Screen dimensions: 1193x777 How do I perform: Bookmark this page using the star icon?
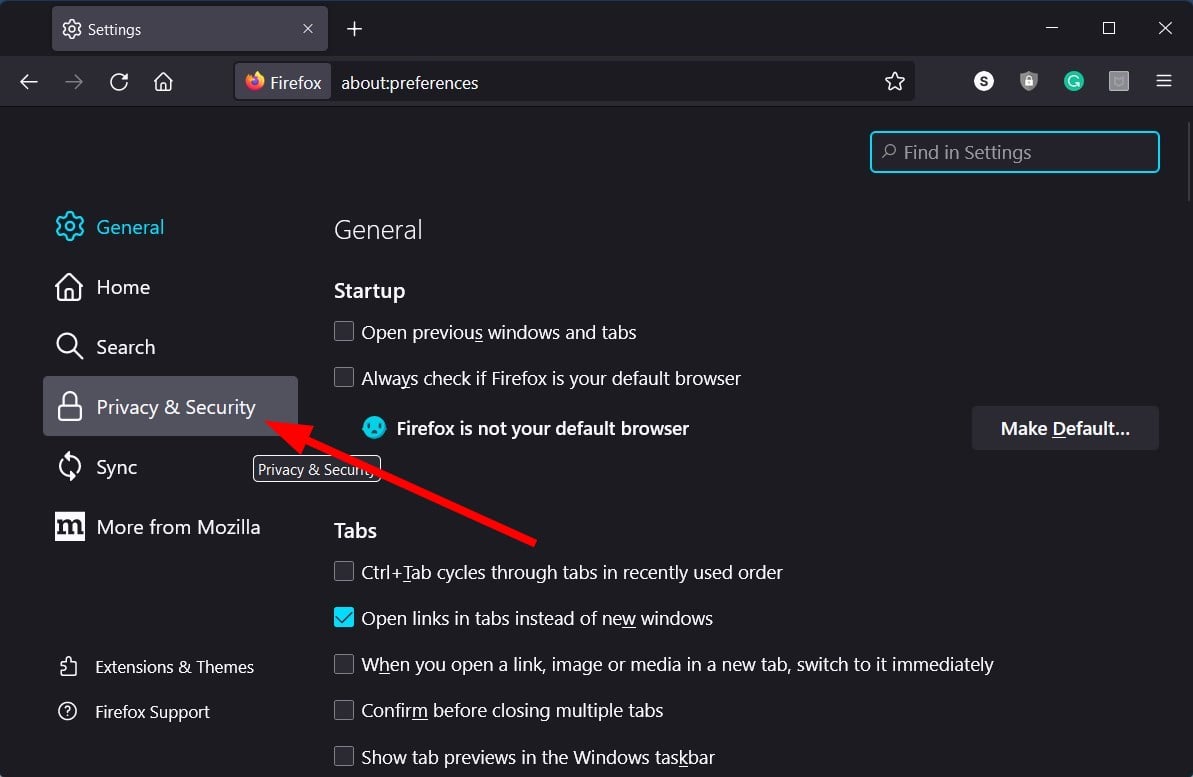895,81
